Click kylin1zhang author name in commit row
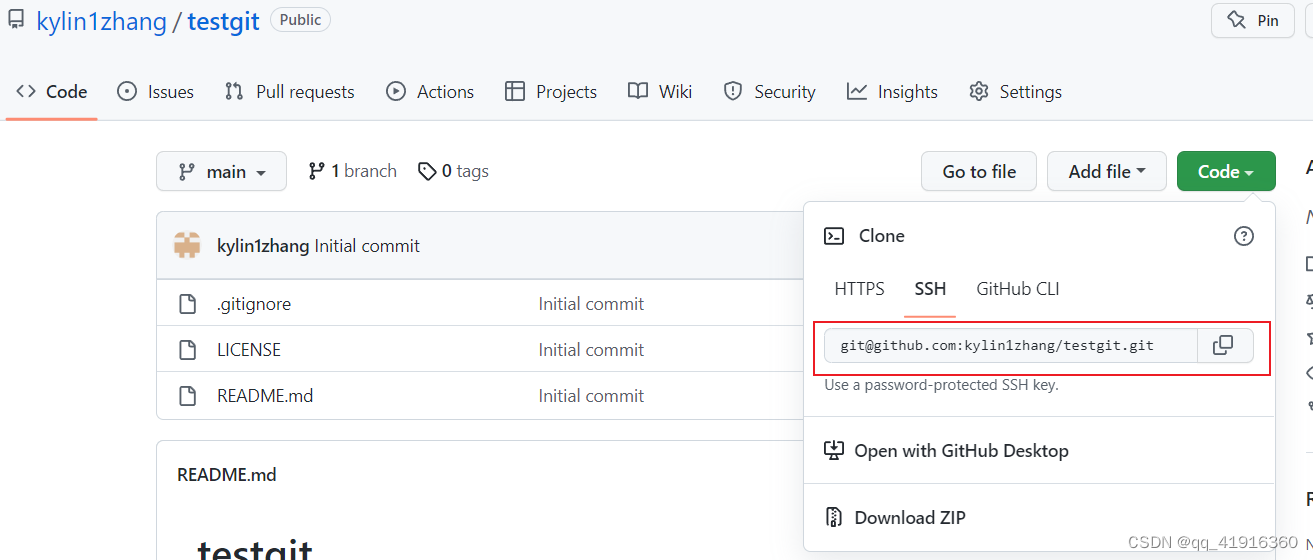This screenshot has width=1313, height=560. pyautogui.click(x=263, y=246)
